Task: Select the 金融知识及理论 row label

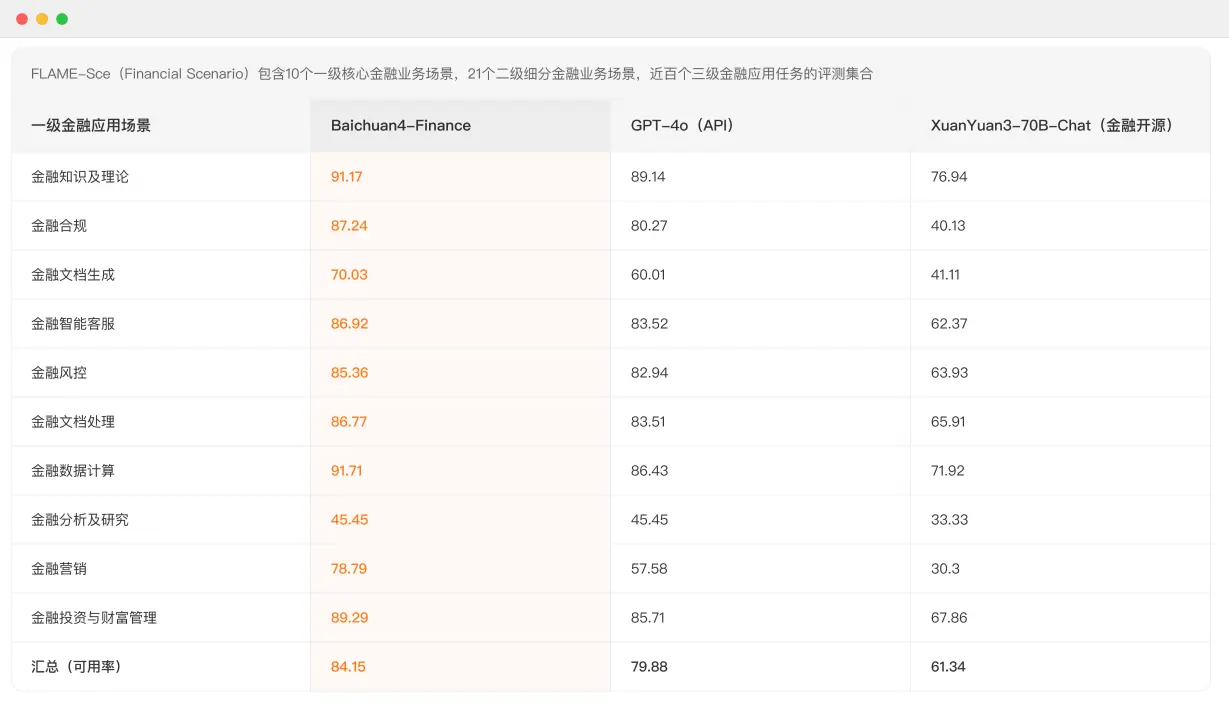Action: point(77,177)
